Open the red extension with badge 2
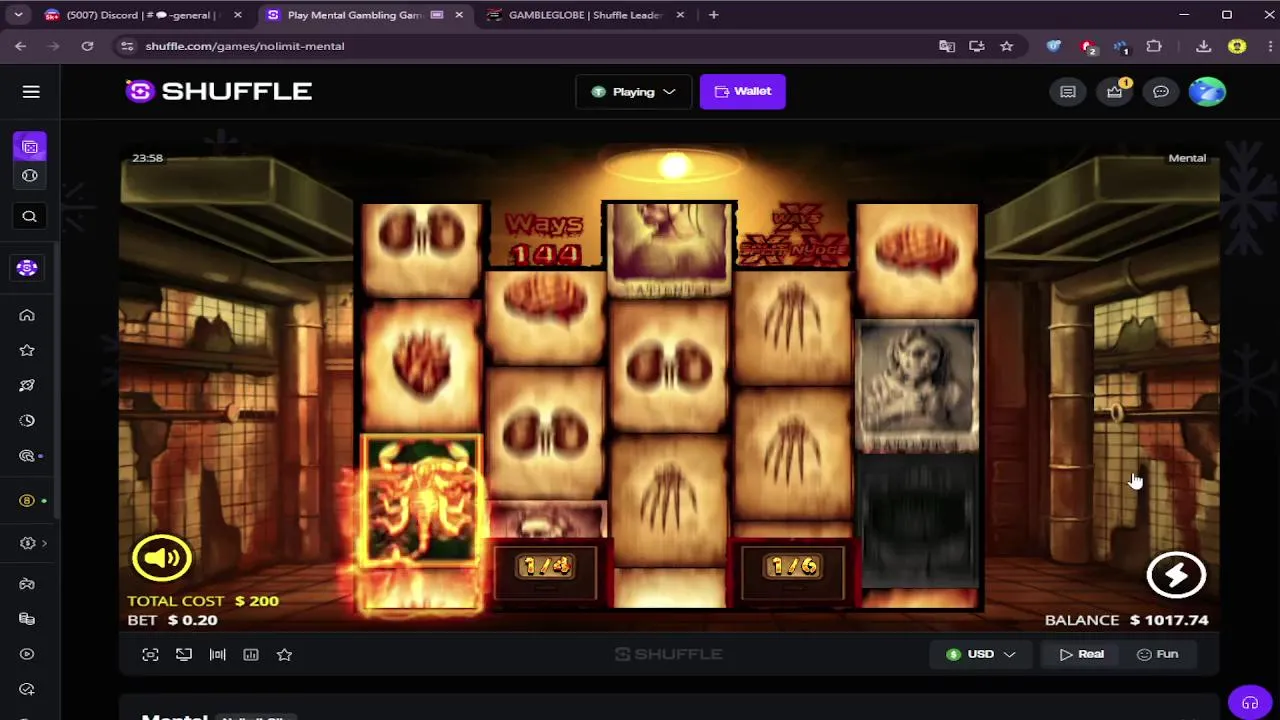The height and width of the screenshot is (720, 1280). click(x=1087, y=46)
